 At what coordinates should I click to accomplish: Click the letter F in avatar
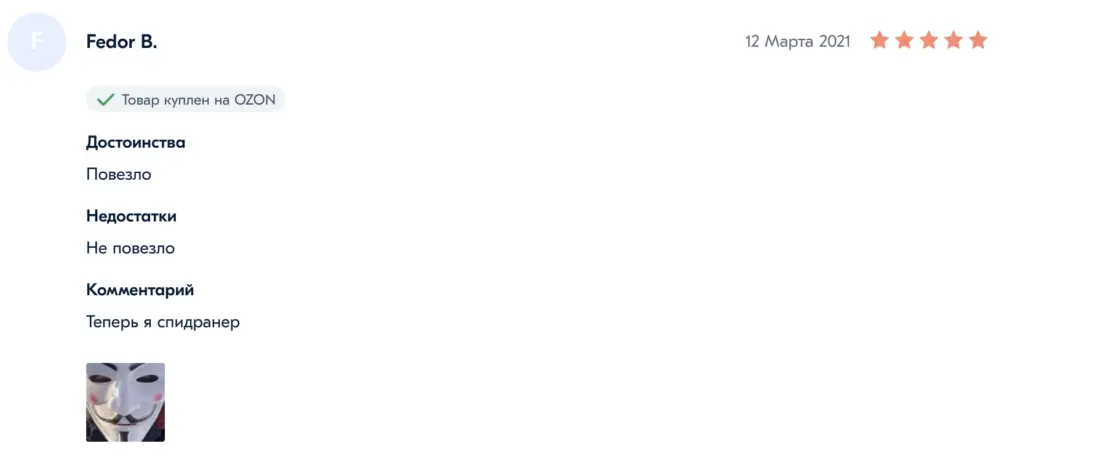(x=37, y=42)
